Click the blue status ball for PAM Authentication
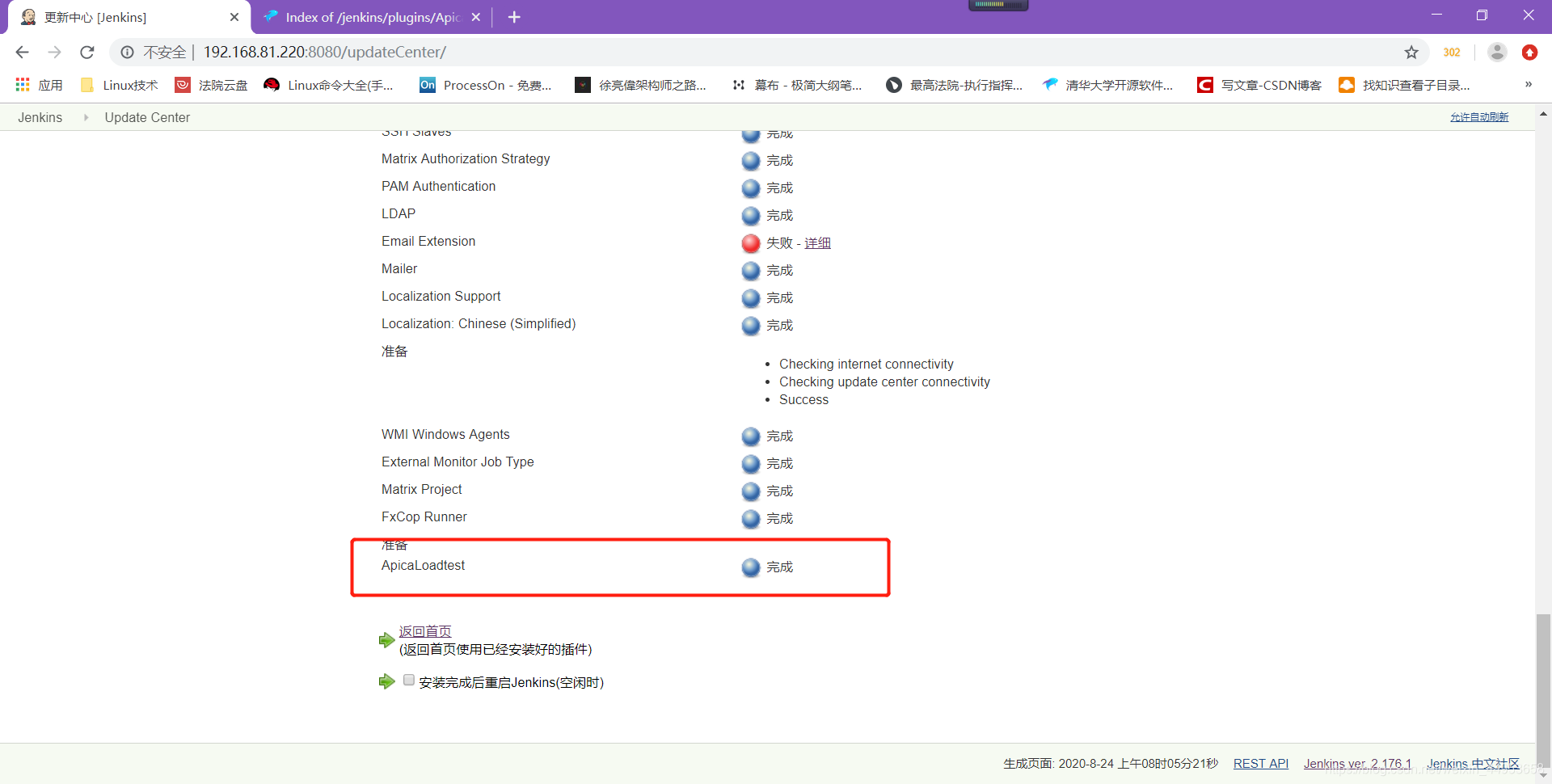 click(x=751, y=188)
